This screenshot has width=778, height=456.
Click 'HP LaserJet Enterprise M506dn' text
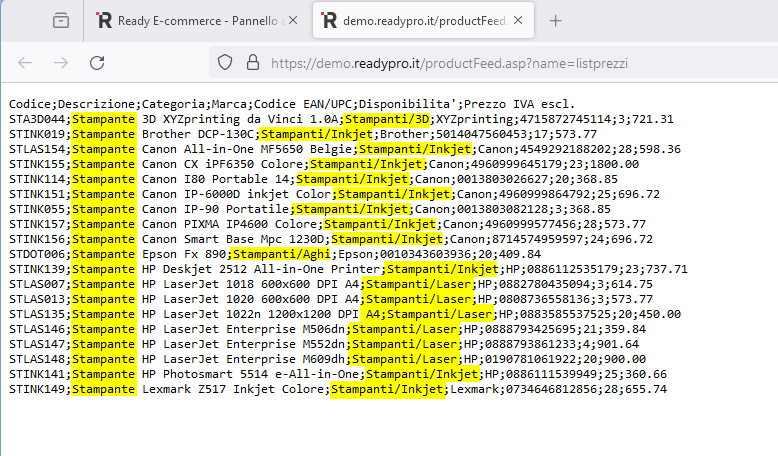tap(243, 329)
